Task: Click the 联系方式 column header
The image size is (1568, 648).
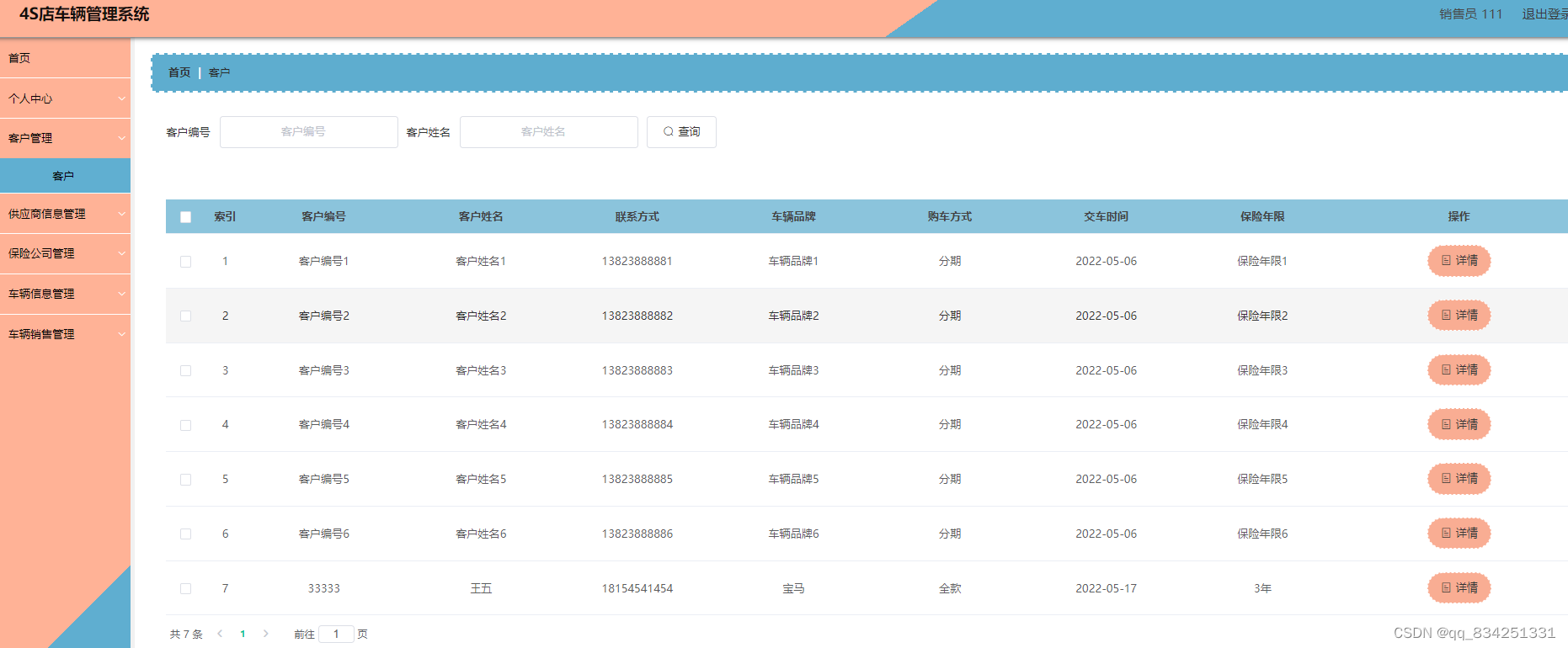Action: [x=637, y=217]
